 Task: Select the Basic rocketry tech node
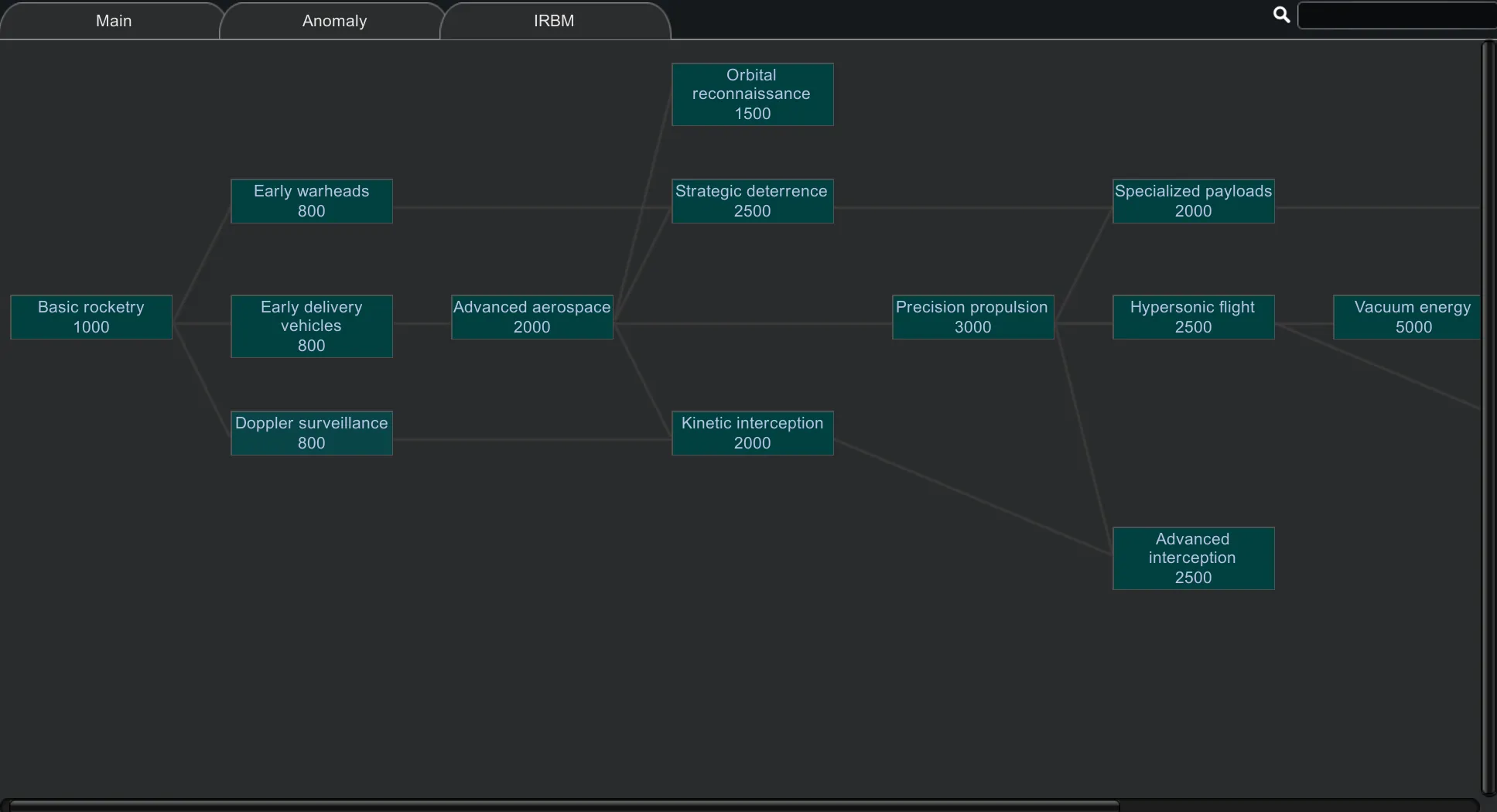91,317
